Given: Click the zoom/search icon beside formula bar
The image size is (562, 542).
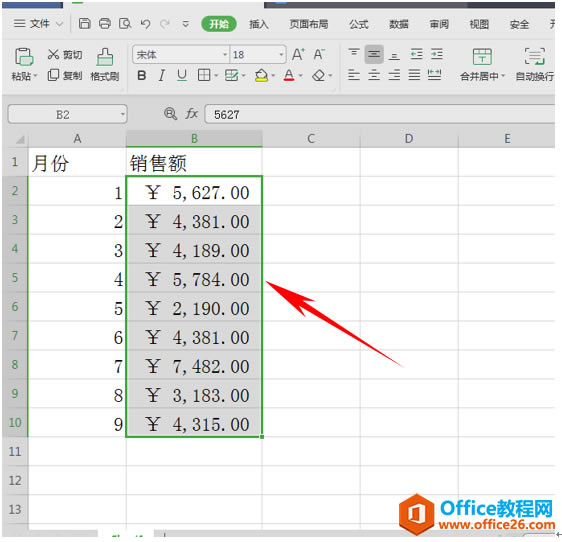Looking at the screenshot, I should (x=170, y=114).
